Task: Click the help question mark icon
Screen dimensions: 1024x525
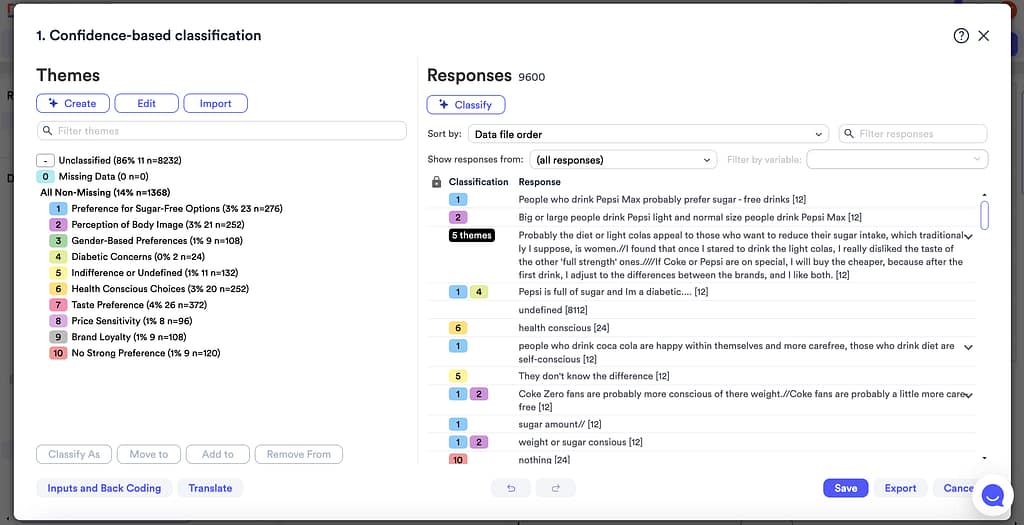Action: 961,35
